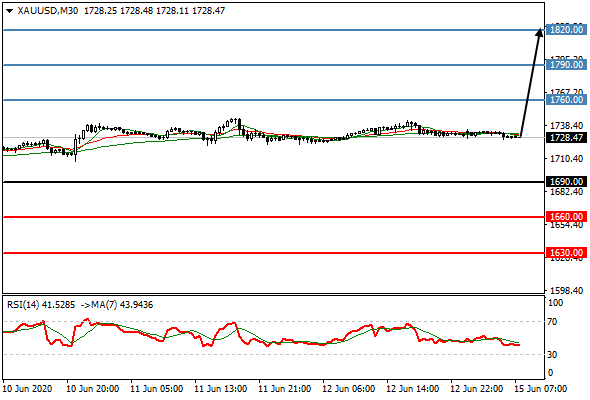
Task: Select the red 1660.00 horizontal line
Action: pyautogui.click(x=274, y=217)
